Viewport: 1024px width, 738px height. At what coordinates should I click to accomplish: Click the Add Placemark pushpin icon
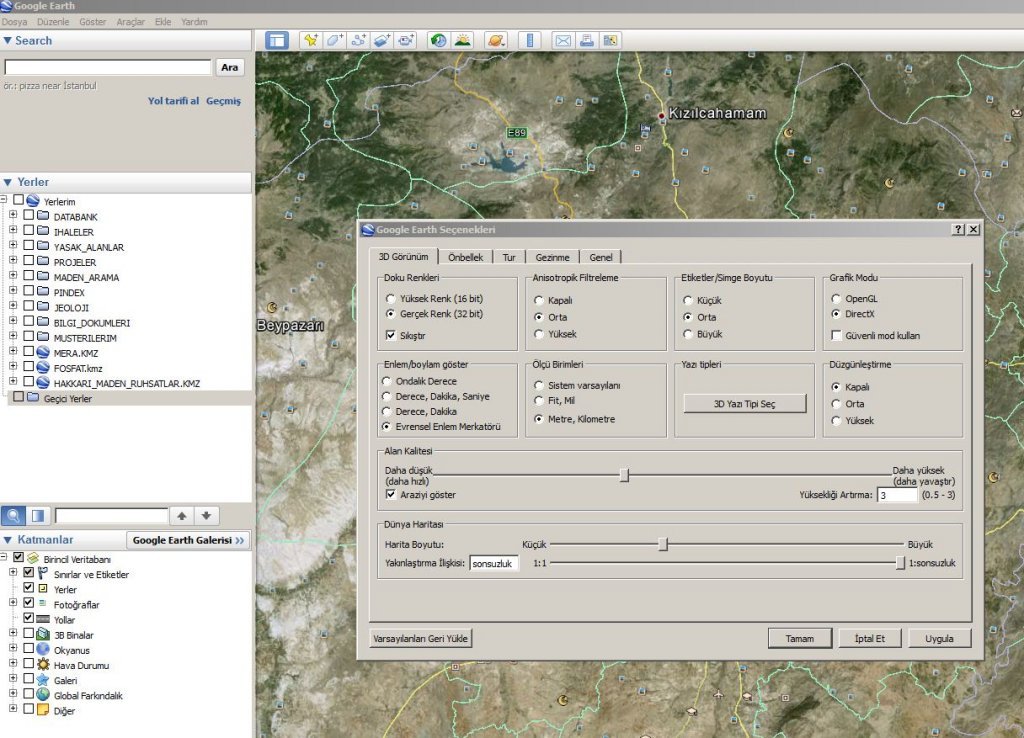click(310, 41)
